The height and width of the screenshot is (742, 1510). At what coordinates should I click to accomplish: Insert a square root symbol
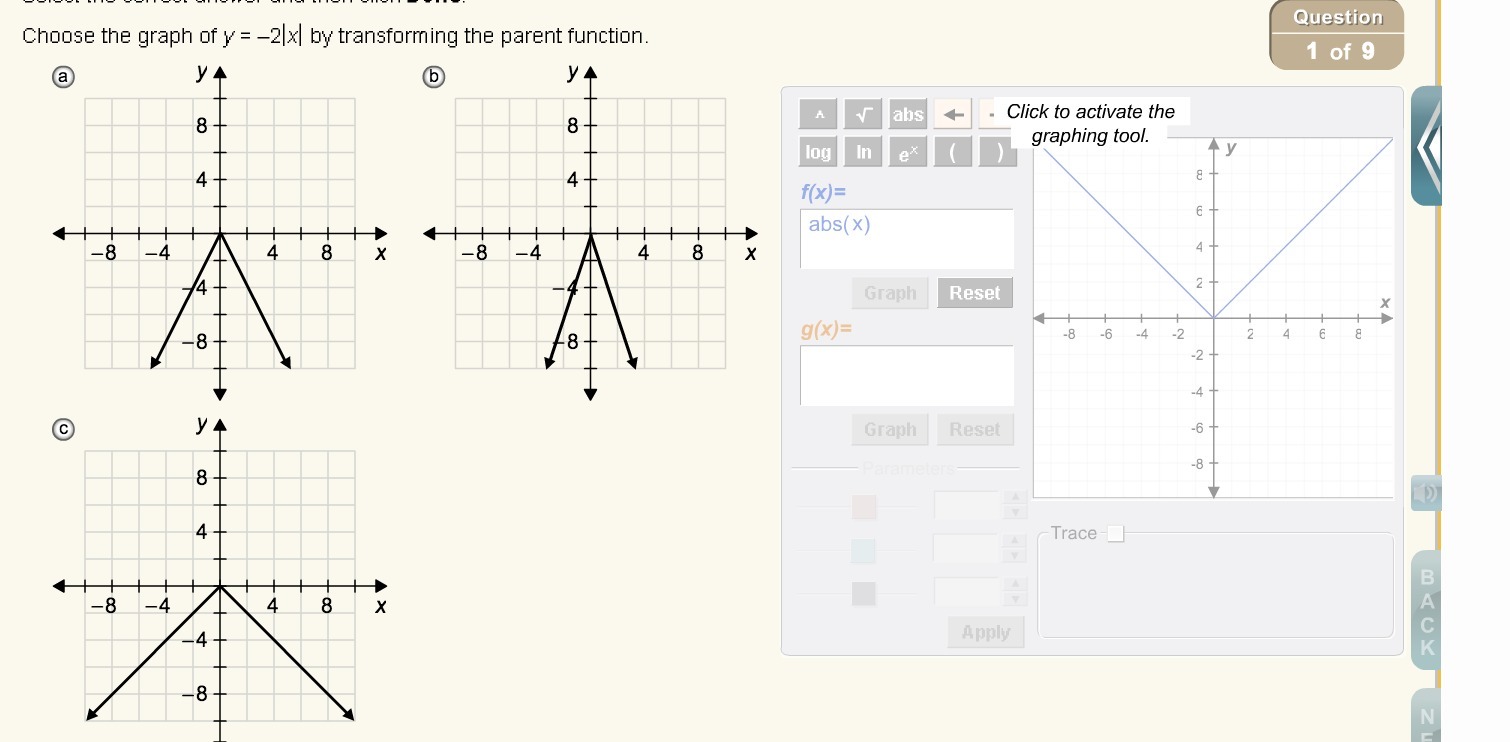coord(863,115)
